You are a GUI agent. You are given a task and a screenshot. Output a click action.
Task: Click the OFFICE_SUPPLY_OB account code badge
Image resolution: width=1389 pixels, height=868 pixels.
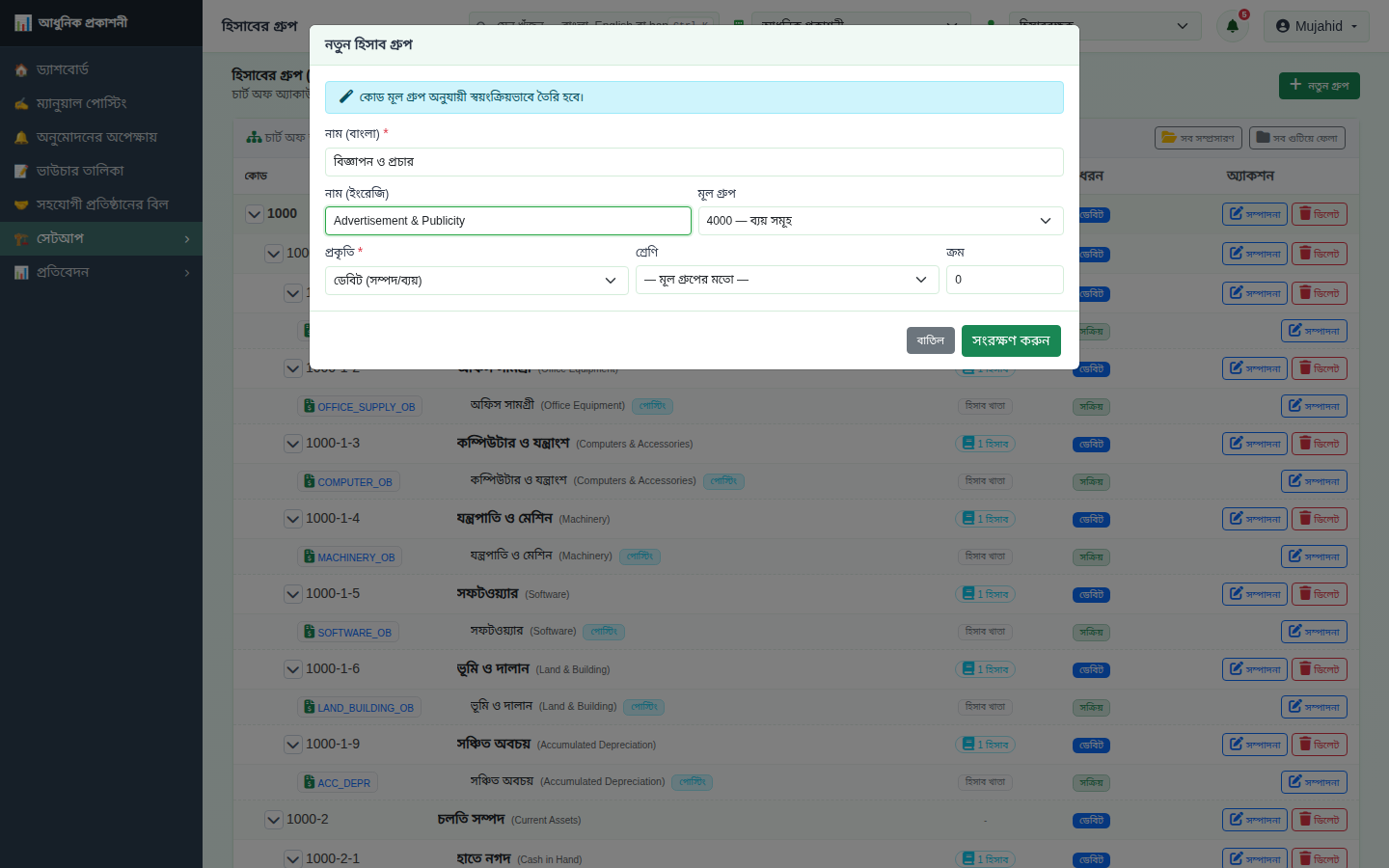pos(360,407)
